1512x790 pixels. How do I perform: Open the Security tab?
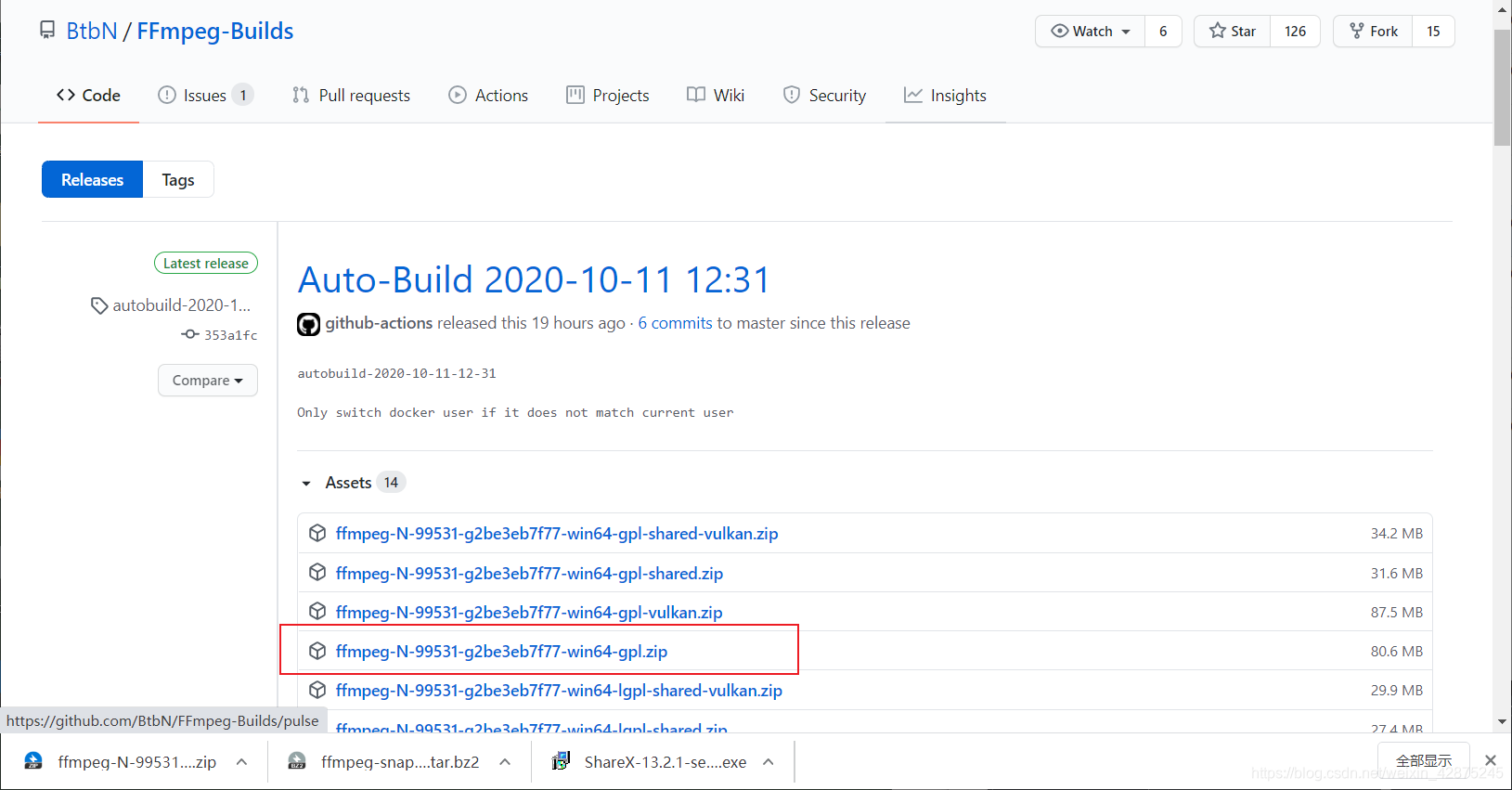(824, 95)
